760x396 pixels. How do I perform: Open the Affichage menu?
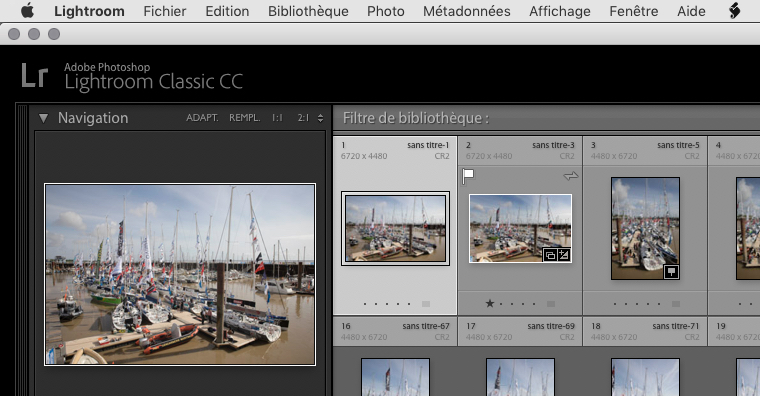[x=560, y=11]
